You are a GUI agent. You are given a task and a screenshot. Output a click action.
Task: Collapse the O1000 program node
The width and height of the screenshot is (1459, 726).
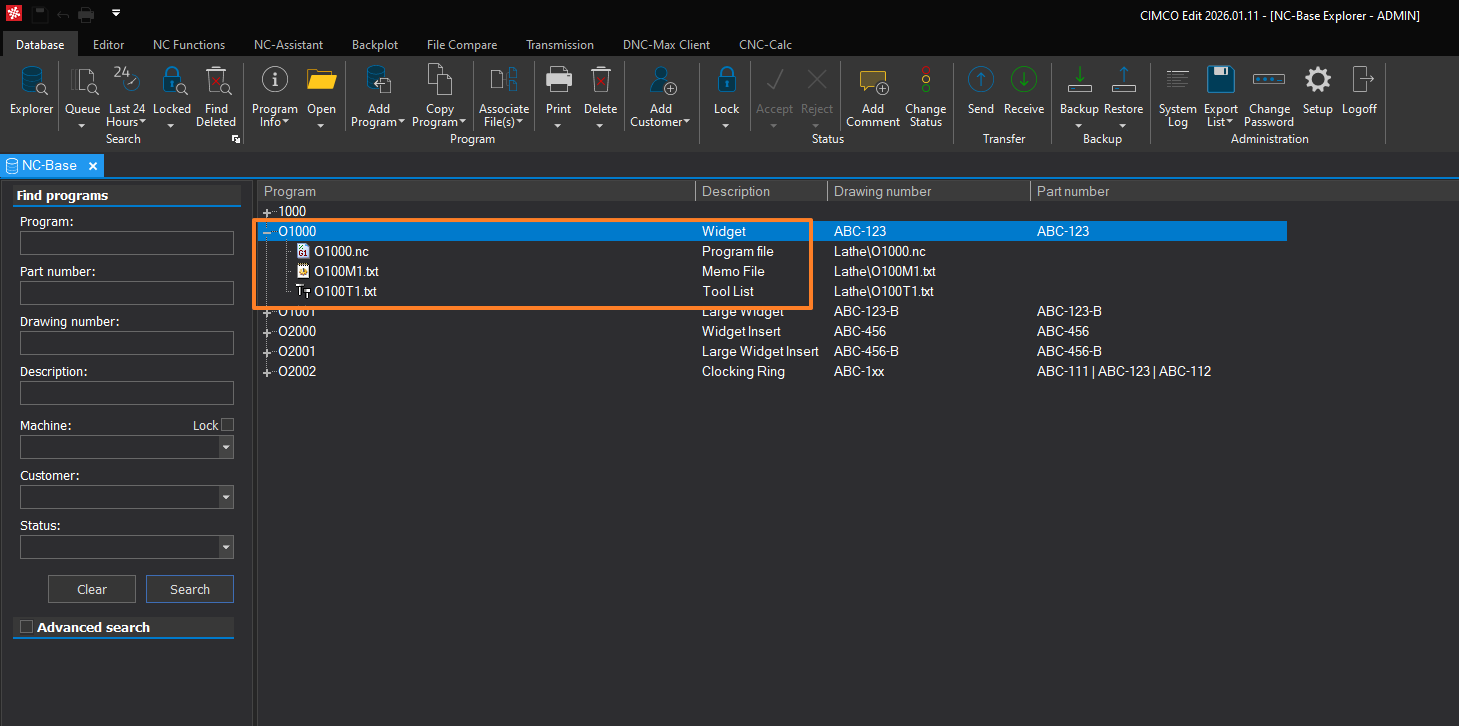267,232
